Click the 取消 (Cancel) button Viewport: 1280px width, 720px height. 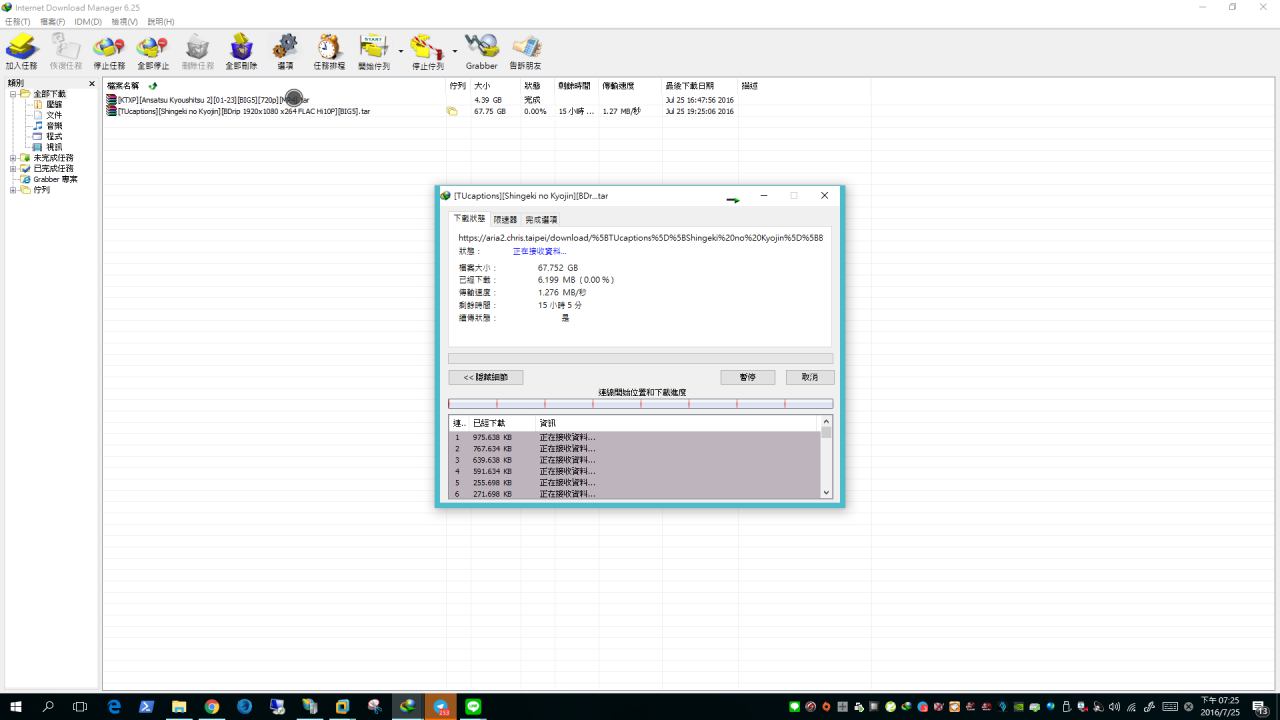pos(809,377)
